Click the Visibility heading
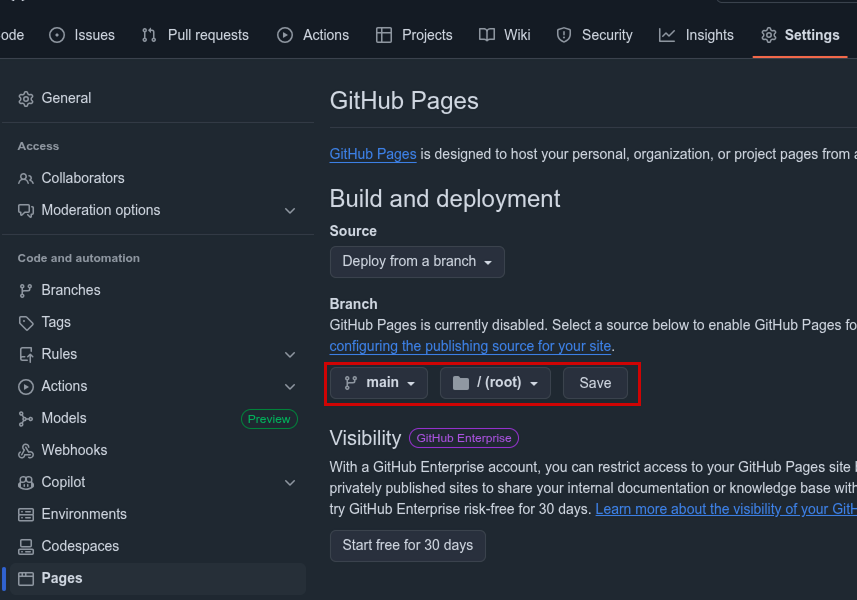The height and width of the screenshot is (600, 857). click(365, 438)
